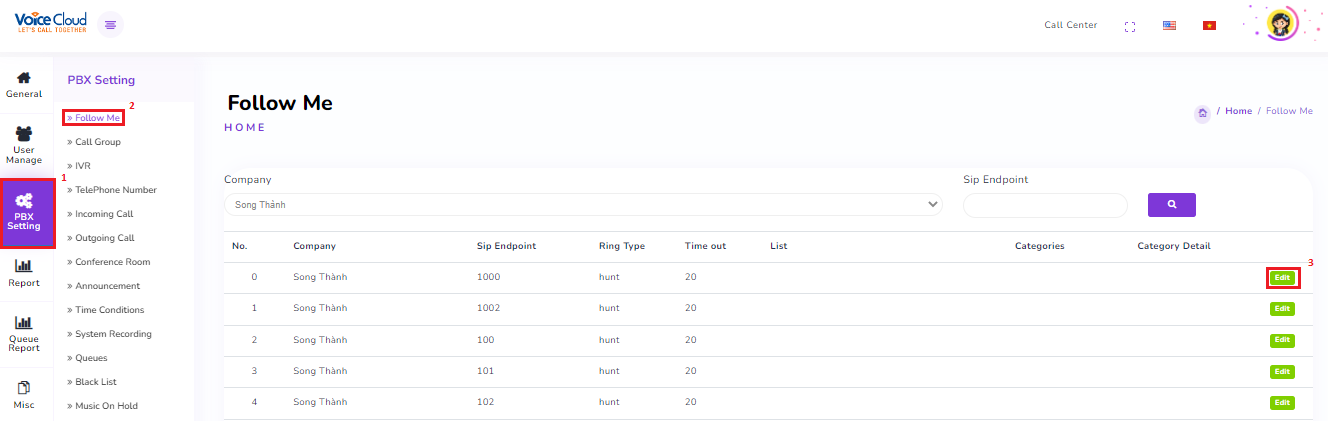The image size is (1328, 421).
Task: Open User Manage sidebar section
Action: (x=24, y=145)
